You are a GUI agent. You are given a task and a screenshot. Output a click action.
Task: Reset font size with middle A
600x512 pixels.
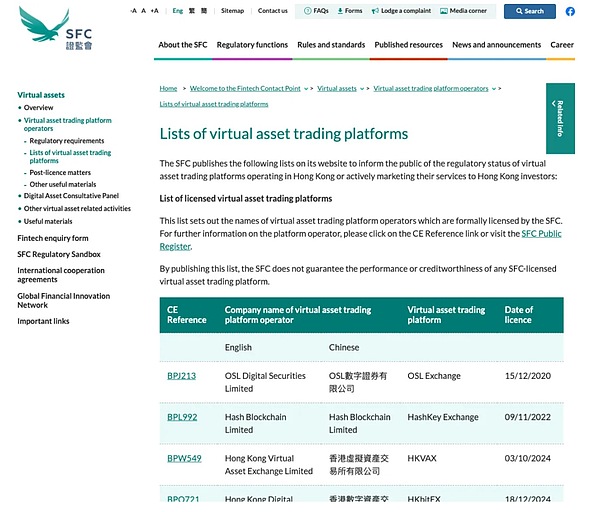point(143,11)
